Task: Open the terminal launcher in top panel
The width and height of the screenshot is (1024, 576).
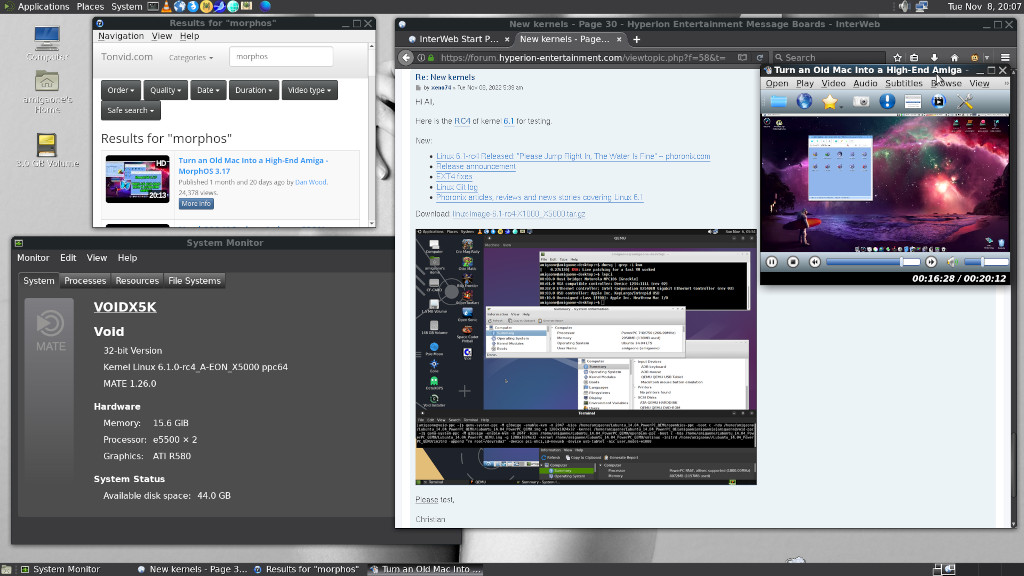Action: 153,7
